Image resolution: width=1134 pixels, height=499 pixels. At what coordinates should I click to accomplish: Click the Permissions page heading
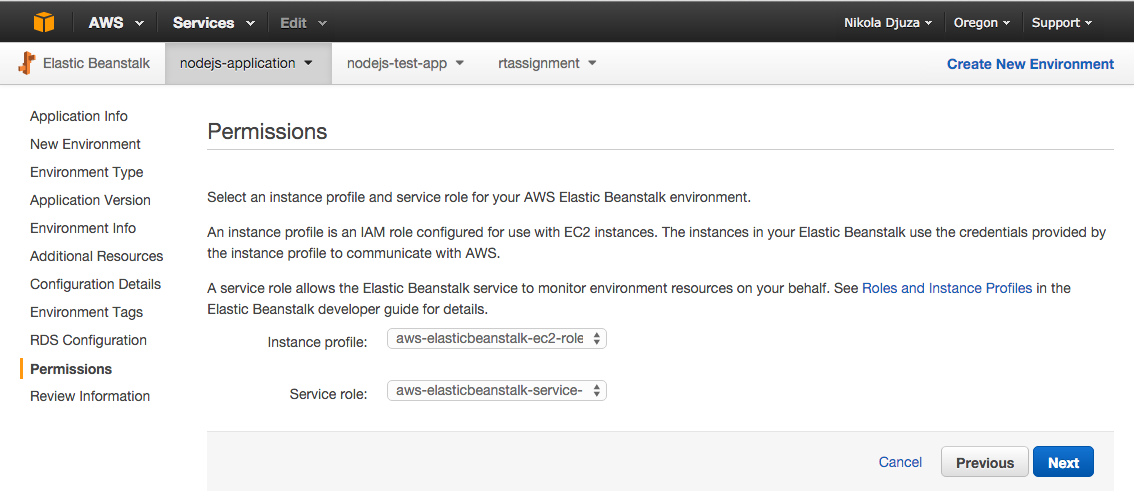[x=268, y=132]
